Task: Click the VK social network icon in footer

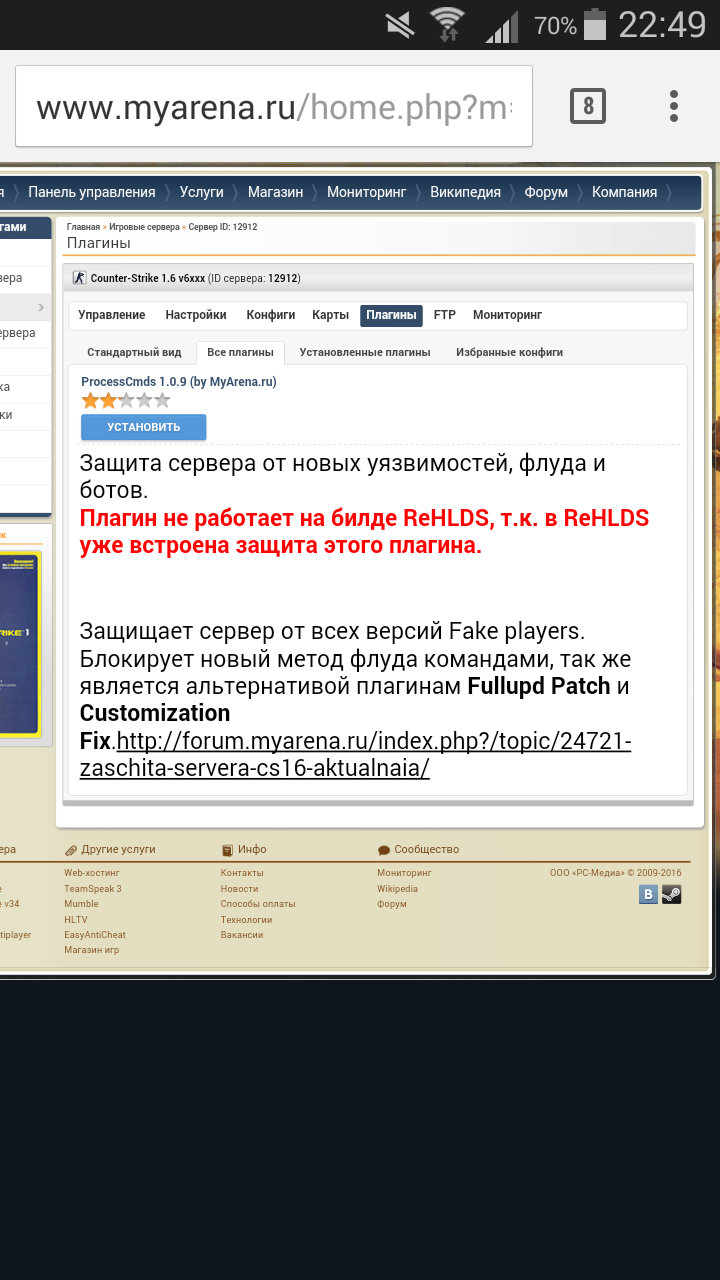Action: [649, 895]
